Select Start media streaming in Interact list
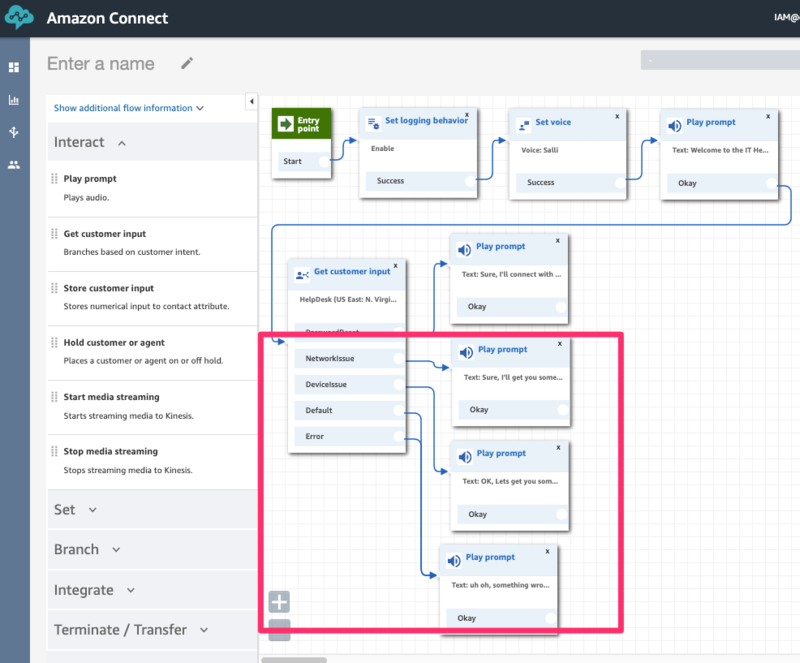800x663 pixels. (153, 406)
